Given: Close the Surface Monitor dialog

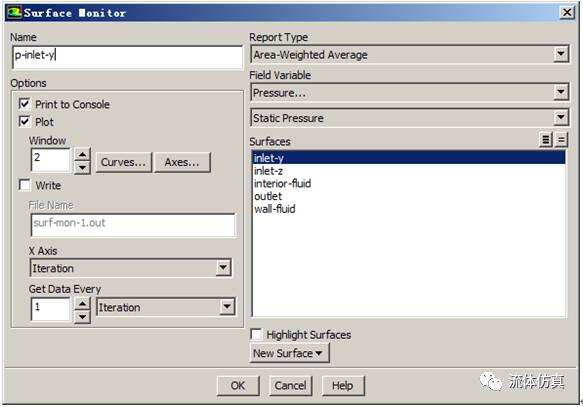Looking at the screenshot, I should [567, 13].
